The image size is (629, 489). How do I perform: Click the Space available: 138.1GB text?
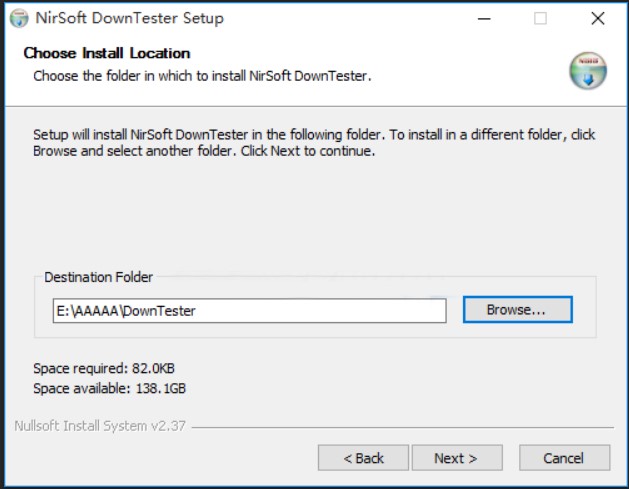pos(109,388)
